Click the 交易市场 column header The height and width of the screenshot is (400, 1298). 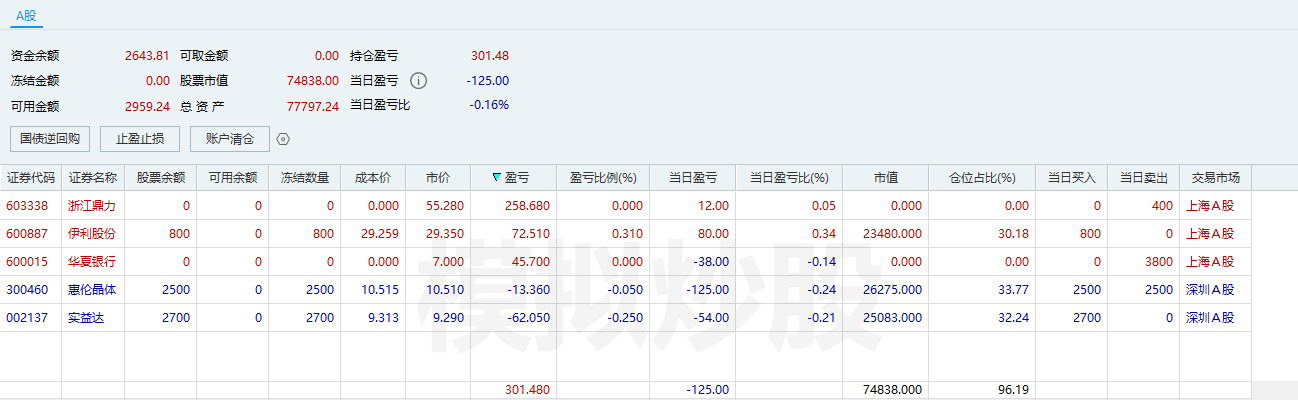[1216, 178]
